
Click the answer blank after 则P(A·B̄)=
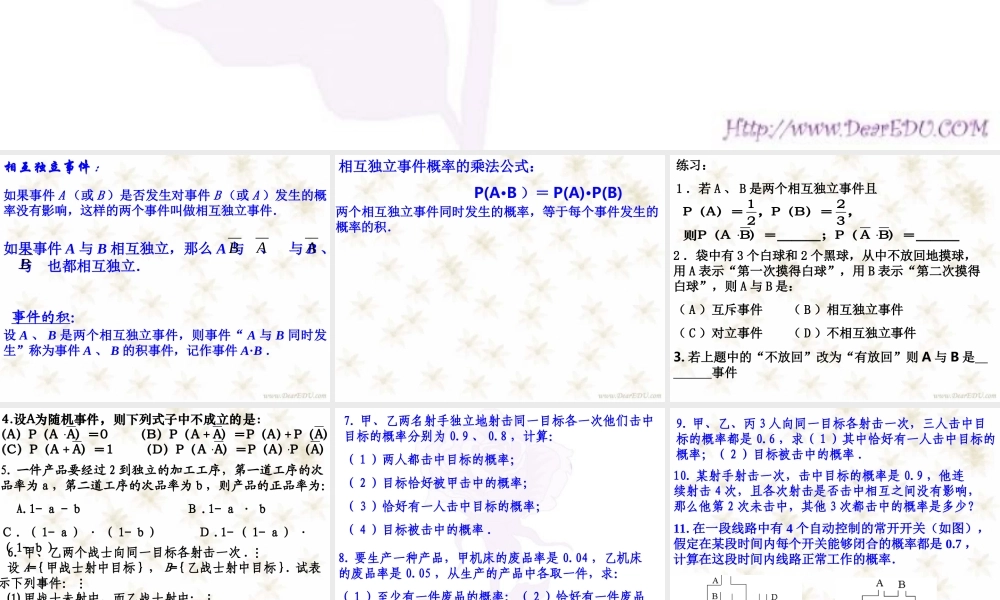[798, 235]
